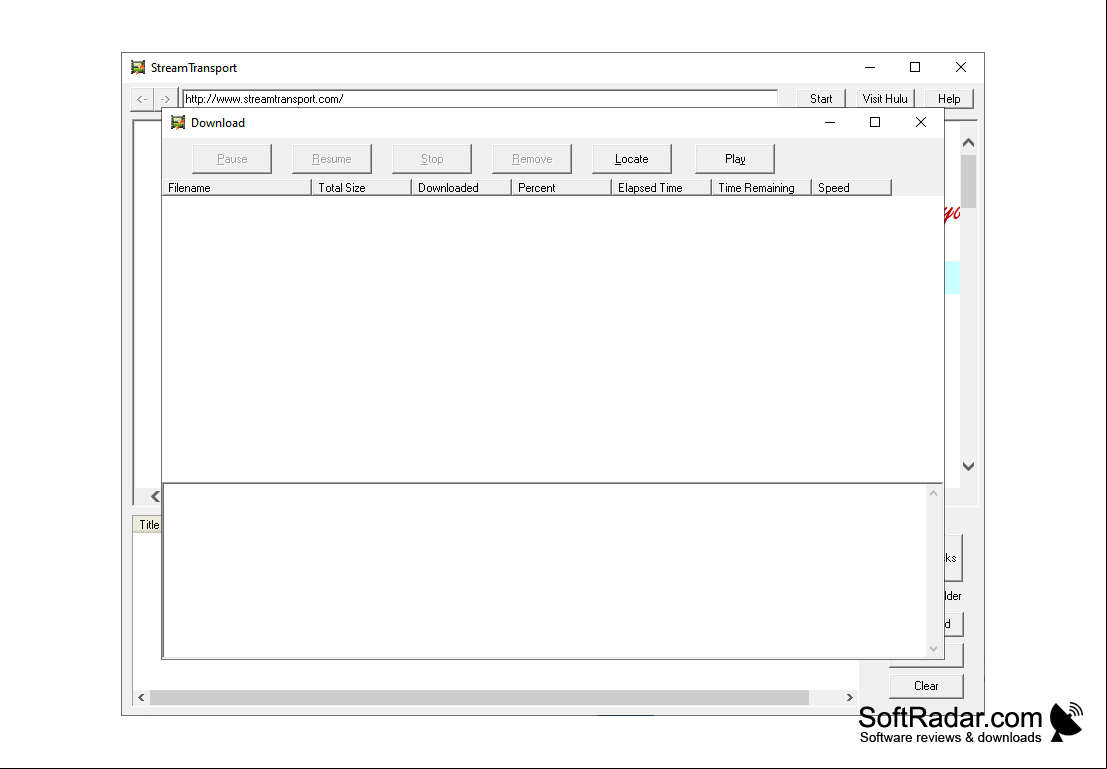The height and width of the screenshot is (769, 1107).
Task: Maximize the StreamTransport main window
Action: click(x=915, y=67)
